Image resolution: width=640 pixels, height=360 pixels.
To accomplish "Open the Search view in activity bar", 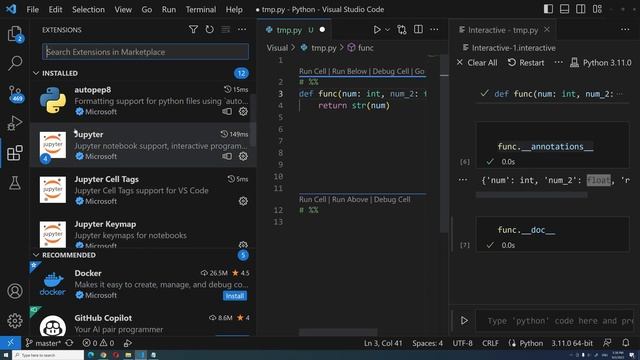I will (x=15, y=63).
